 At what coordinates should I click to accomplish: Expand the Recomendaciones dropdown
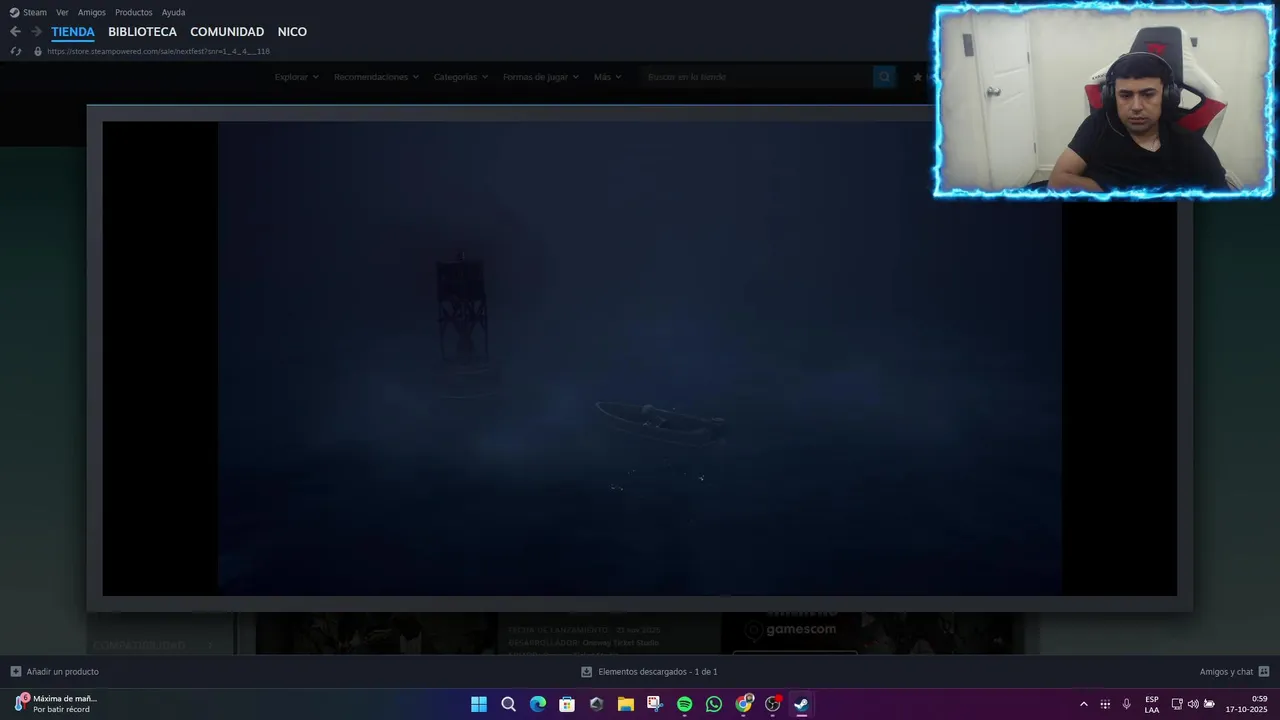(x=376, y=77)
